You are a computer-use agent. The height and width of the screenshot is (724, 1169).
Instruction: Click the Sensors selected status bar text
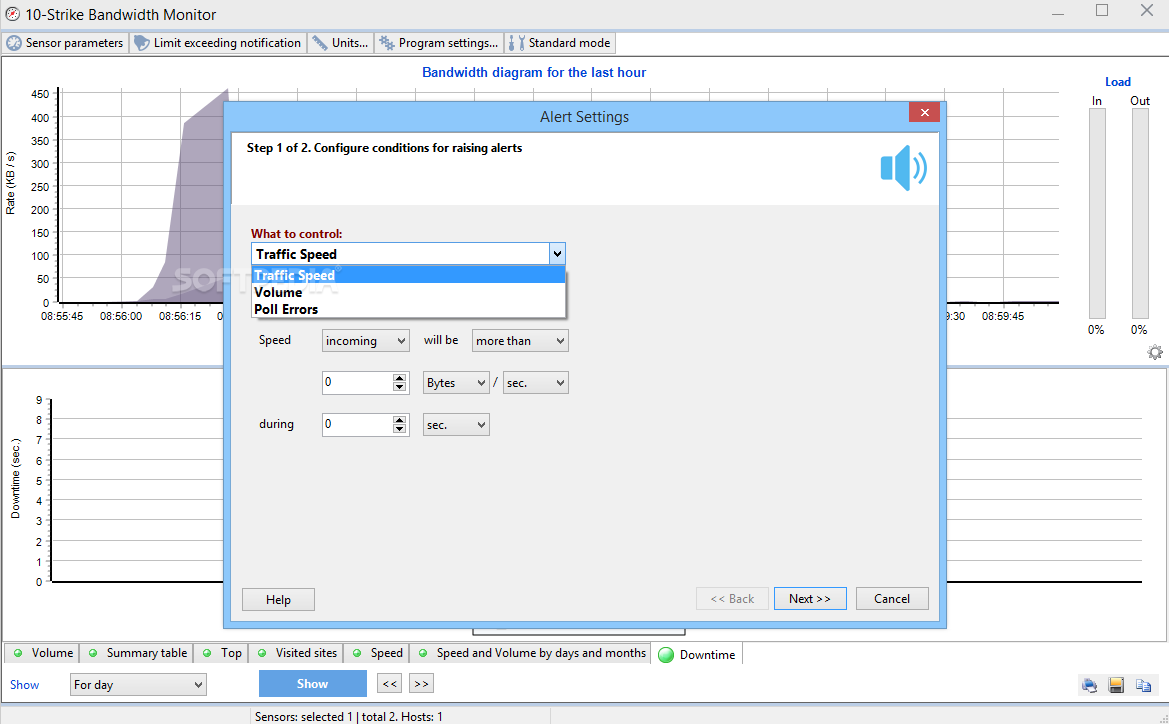(349, 717)
